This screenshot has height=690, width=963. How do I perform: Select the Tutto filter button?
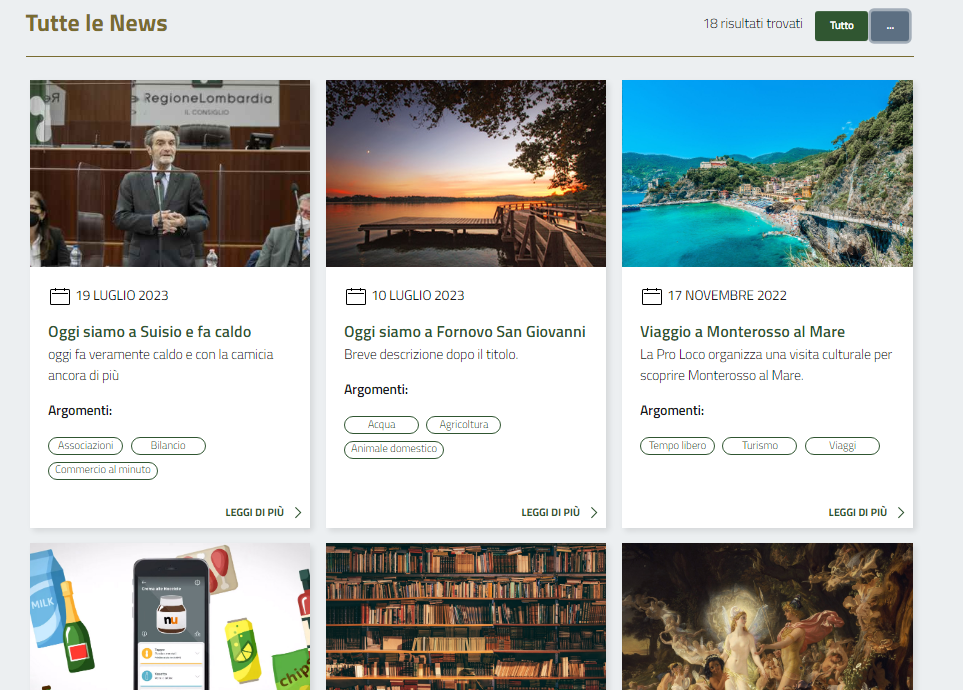pyautogui.click(x=841, y=26)
